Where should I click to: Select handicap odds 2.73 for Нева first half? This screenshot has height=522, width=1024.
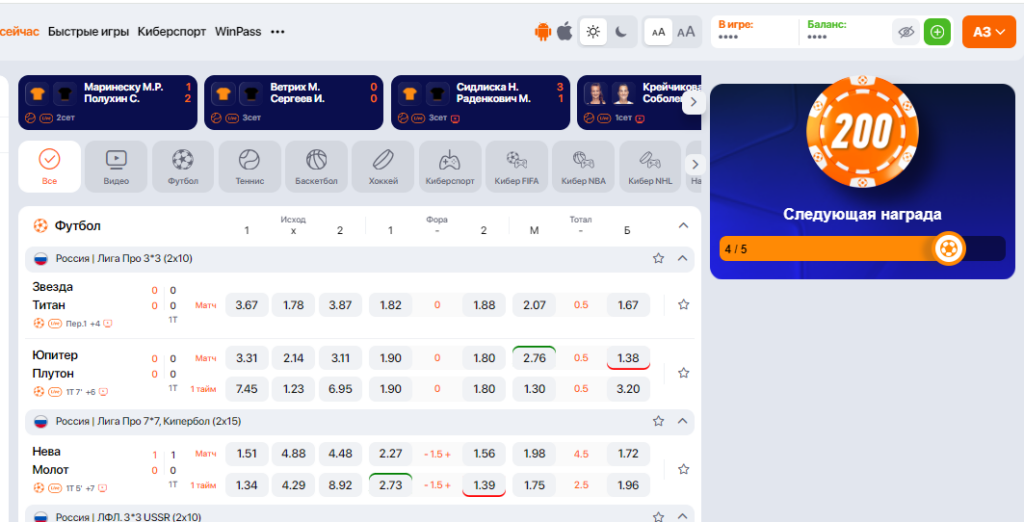click(x=391, y=485)
